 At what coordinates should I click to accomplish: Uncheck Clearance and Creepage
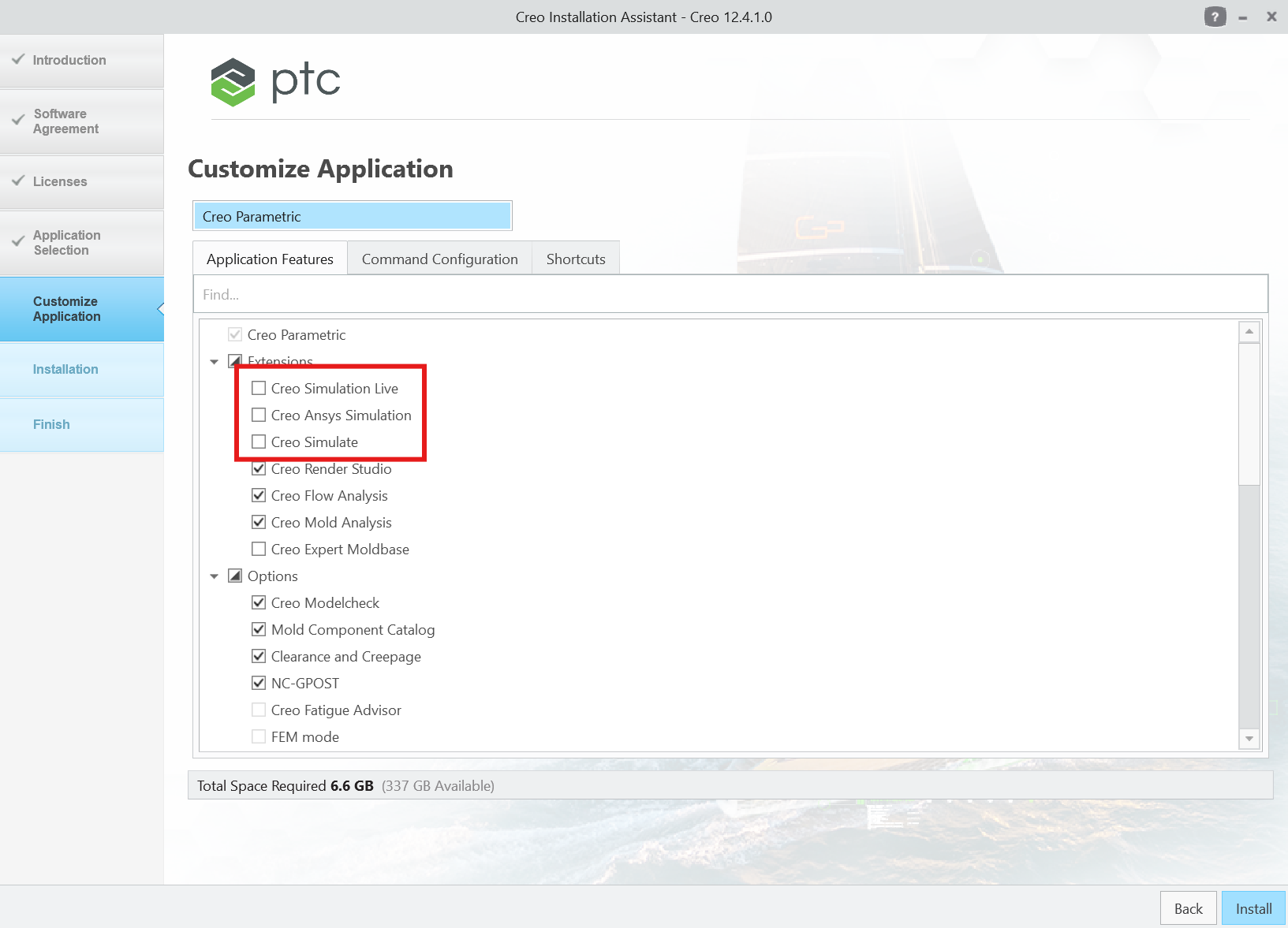259,656
